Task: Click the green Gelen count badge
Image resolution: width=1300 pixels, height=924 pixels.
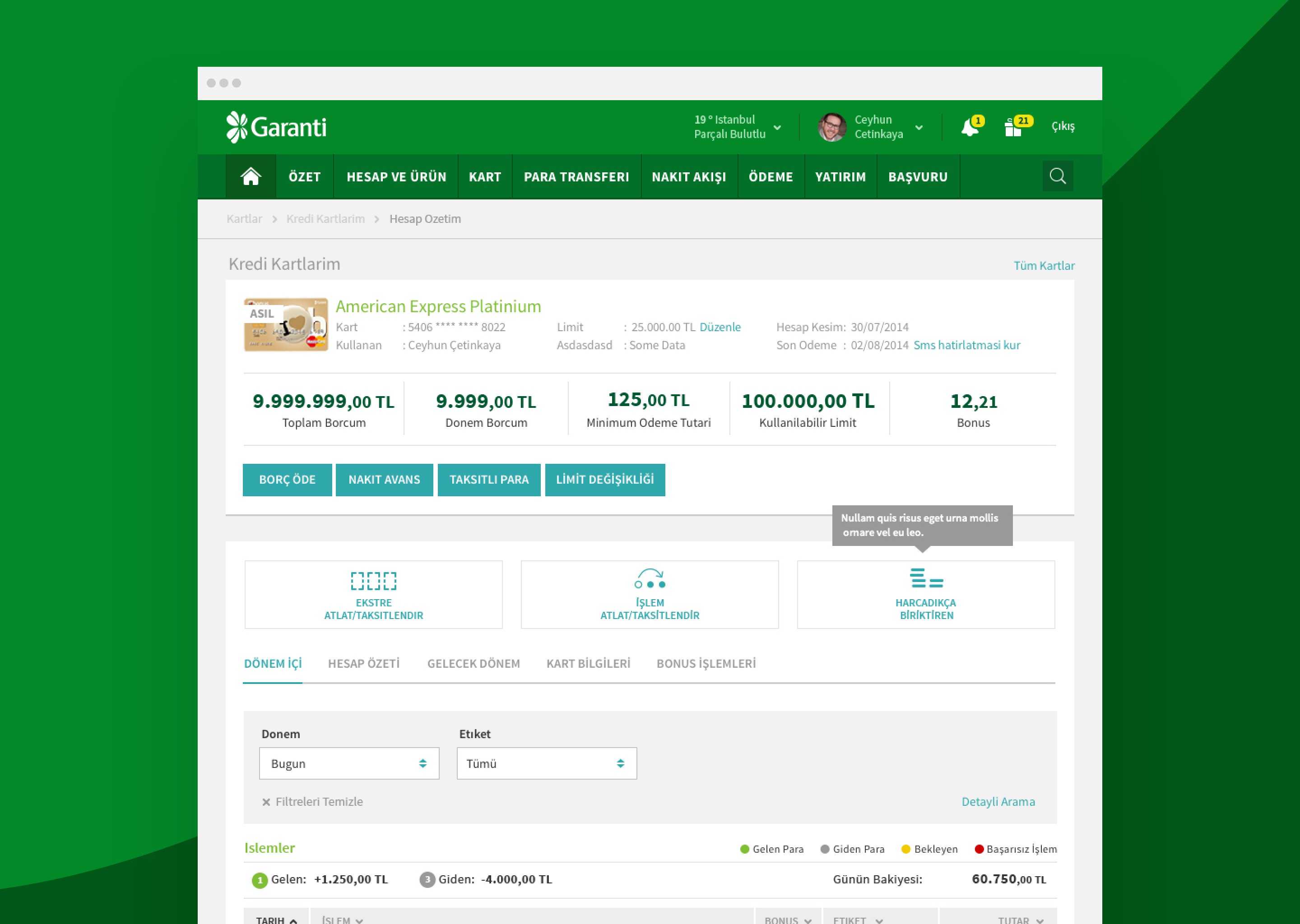Action: point(260,880)
